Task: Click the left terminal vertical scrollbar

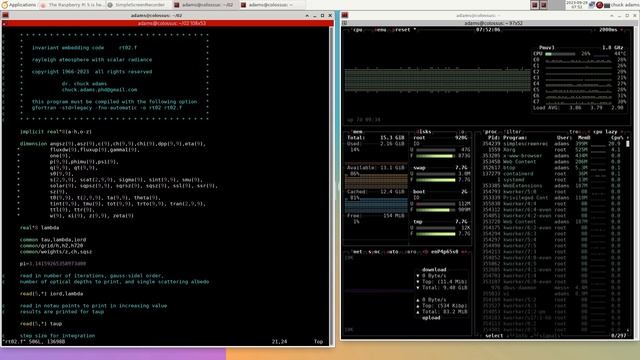Action: coord(331,184)
